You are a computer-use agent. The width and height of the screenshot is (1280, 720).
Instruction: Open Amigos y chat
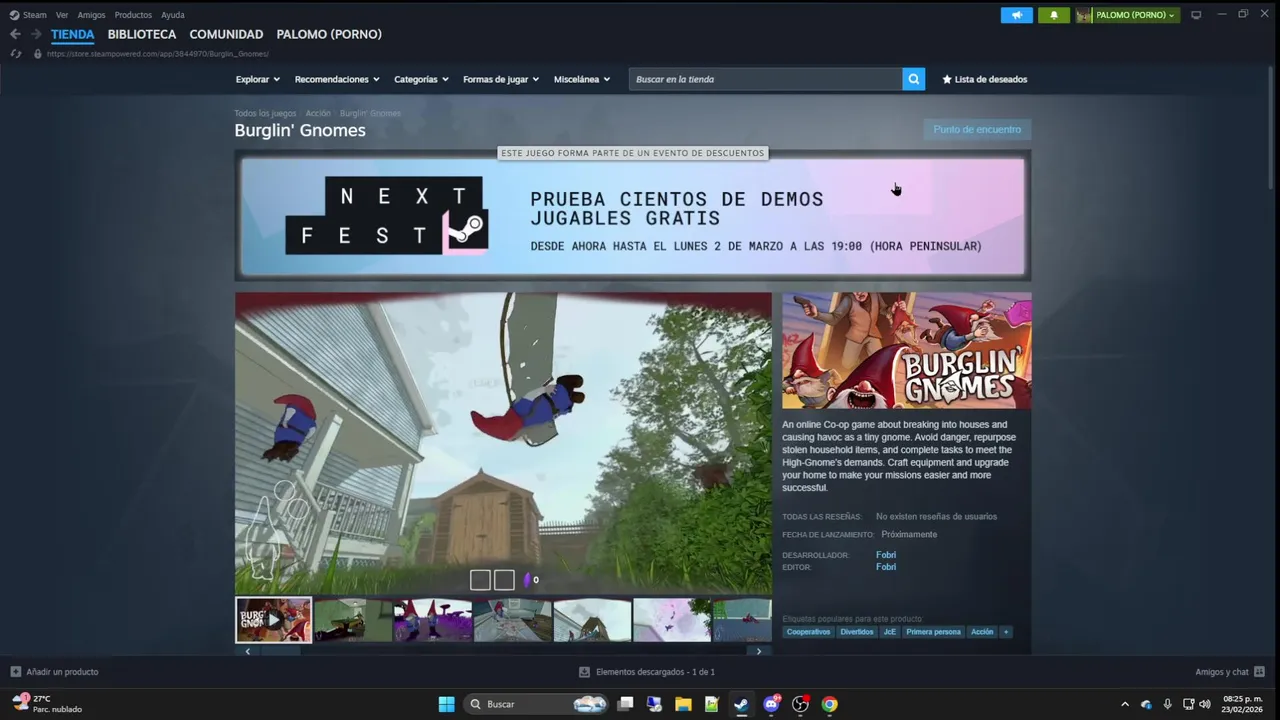[1230, 672]
